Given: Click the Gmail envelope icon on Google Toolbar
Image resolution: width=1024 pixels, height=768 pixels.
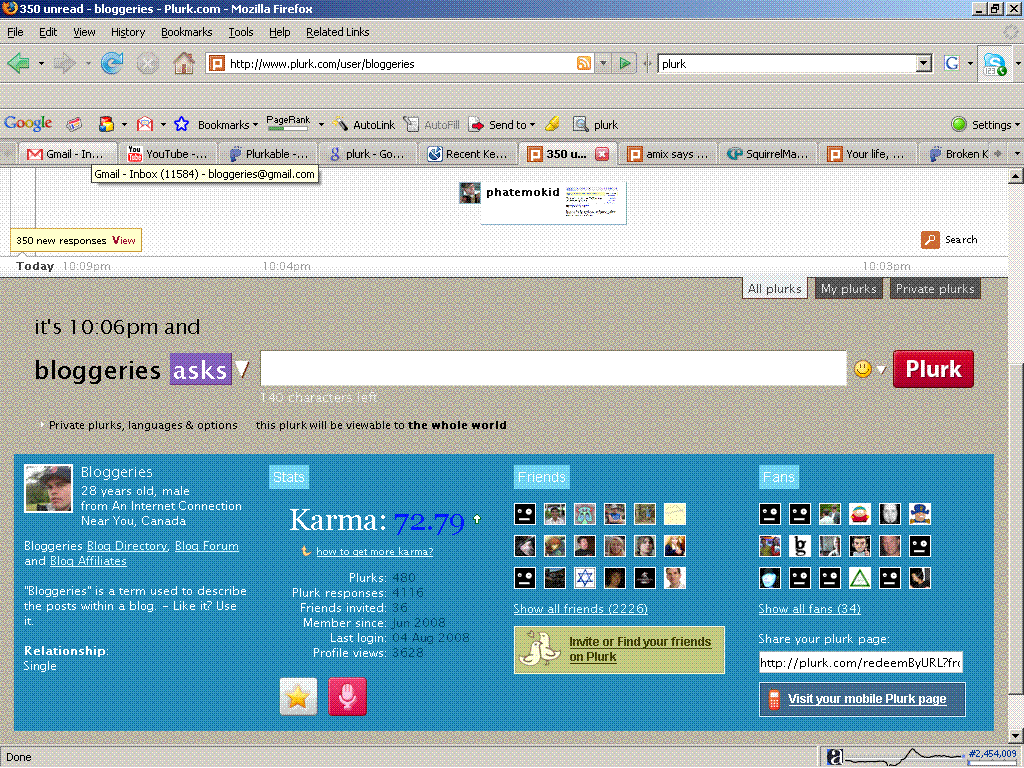Looking at the screenshot, I should [x=145, y=124].
